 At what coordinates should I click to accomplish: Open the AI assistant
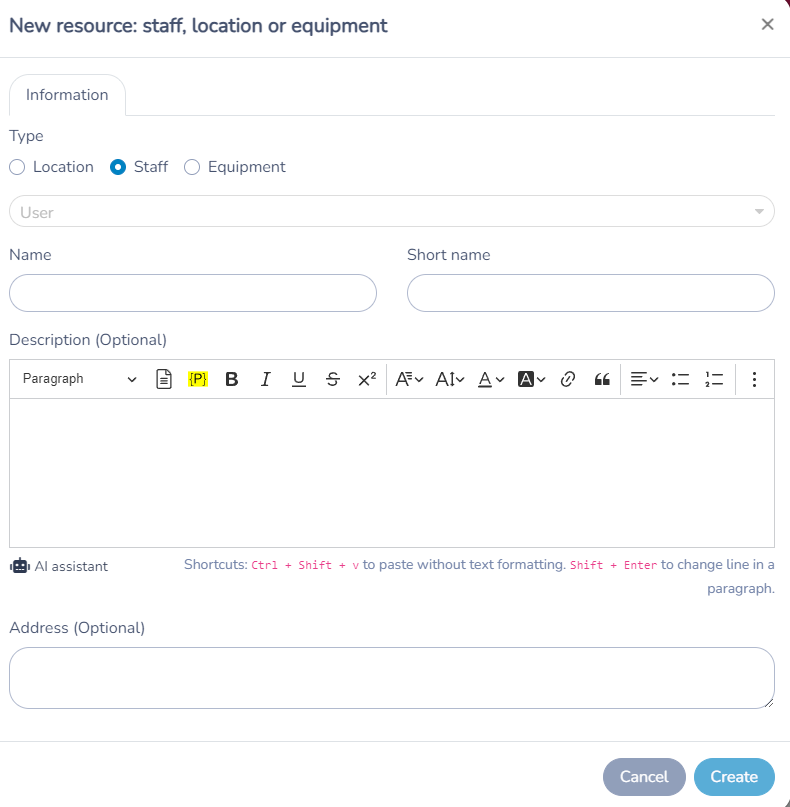click(59, 566)
